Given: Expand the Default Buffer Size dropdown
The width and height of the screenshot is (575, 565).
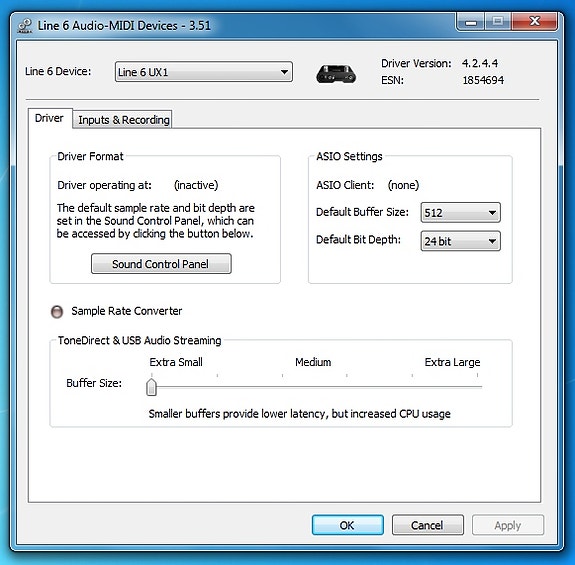Looking at the screenshot, I should 460,213.
